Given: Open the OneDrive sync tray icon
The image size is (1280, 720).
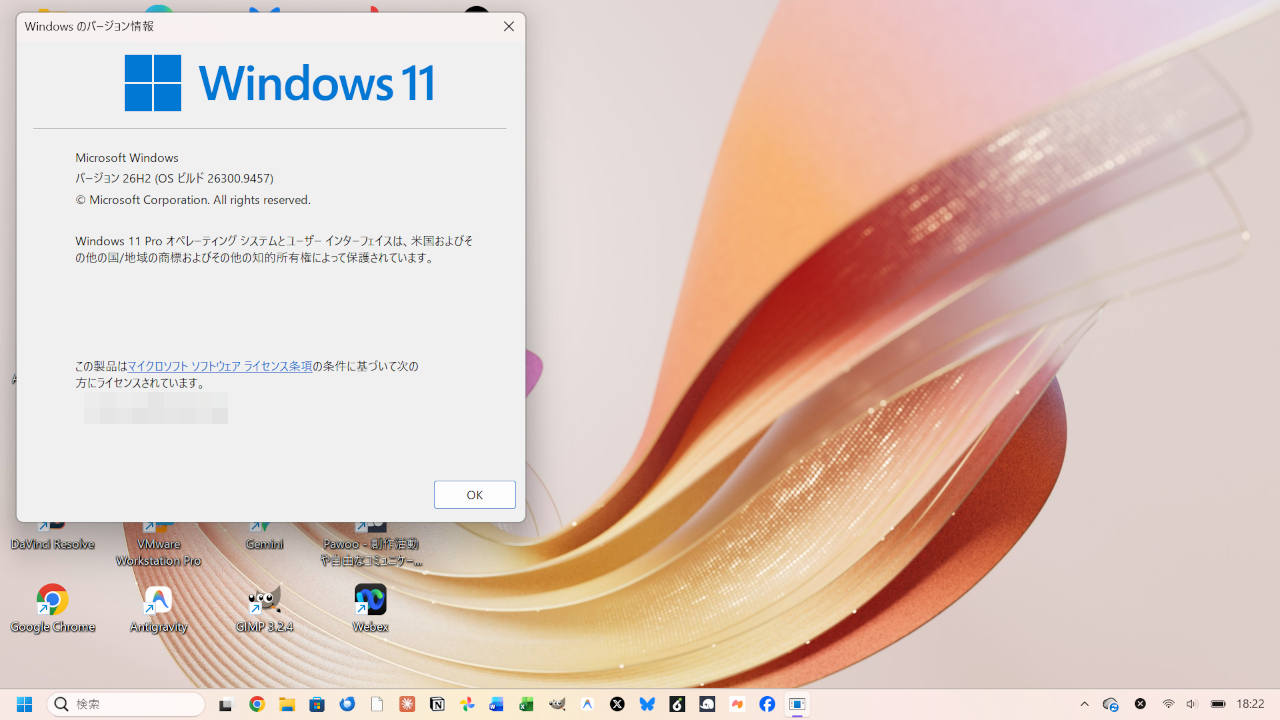Looking at the screenshot, I should tap(1110, 704).
